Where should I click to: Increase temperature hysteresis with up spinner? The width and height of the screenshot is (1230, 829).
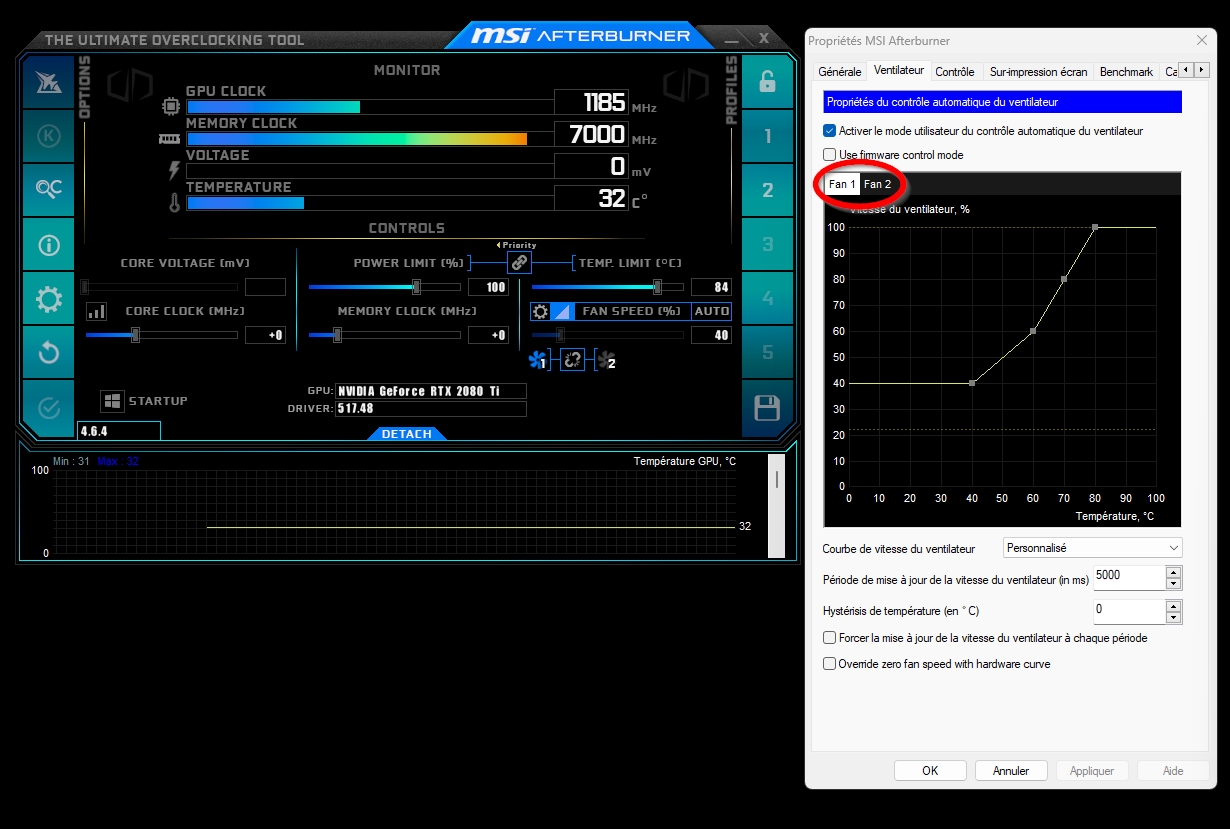click(1174, 605)
